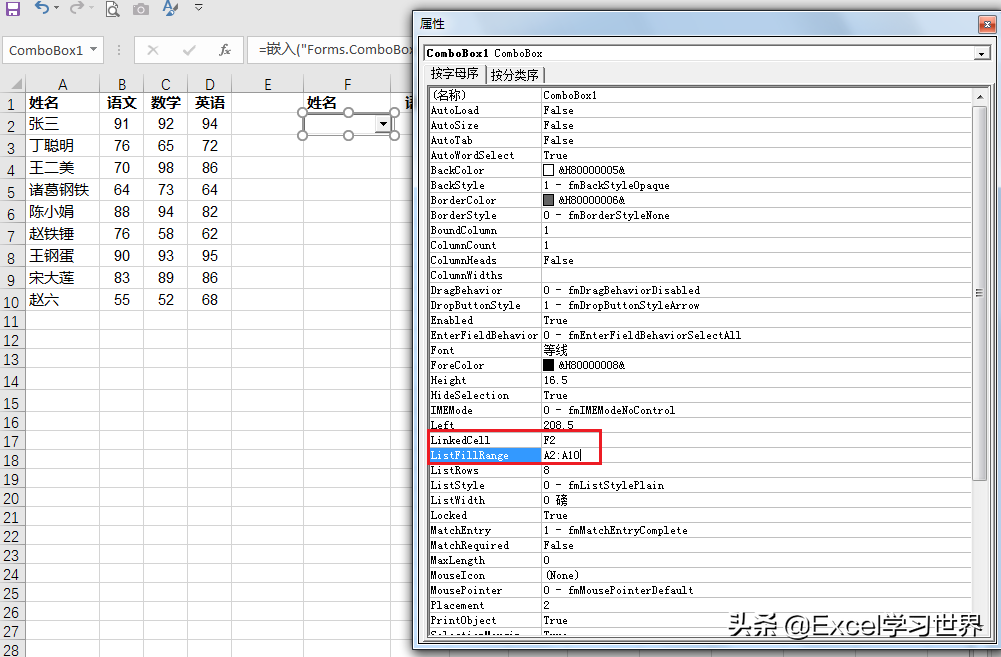This screenshot has width=1001, height=657.
Task: Click the Insert Function fx icon
Action: 225,50
